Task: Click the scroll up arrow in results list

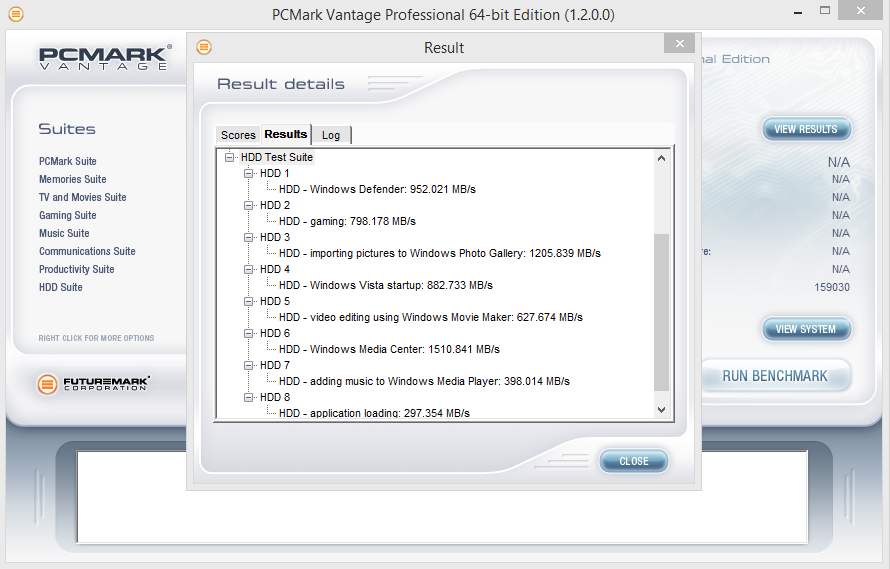Action: (x=661, y=158)
